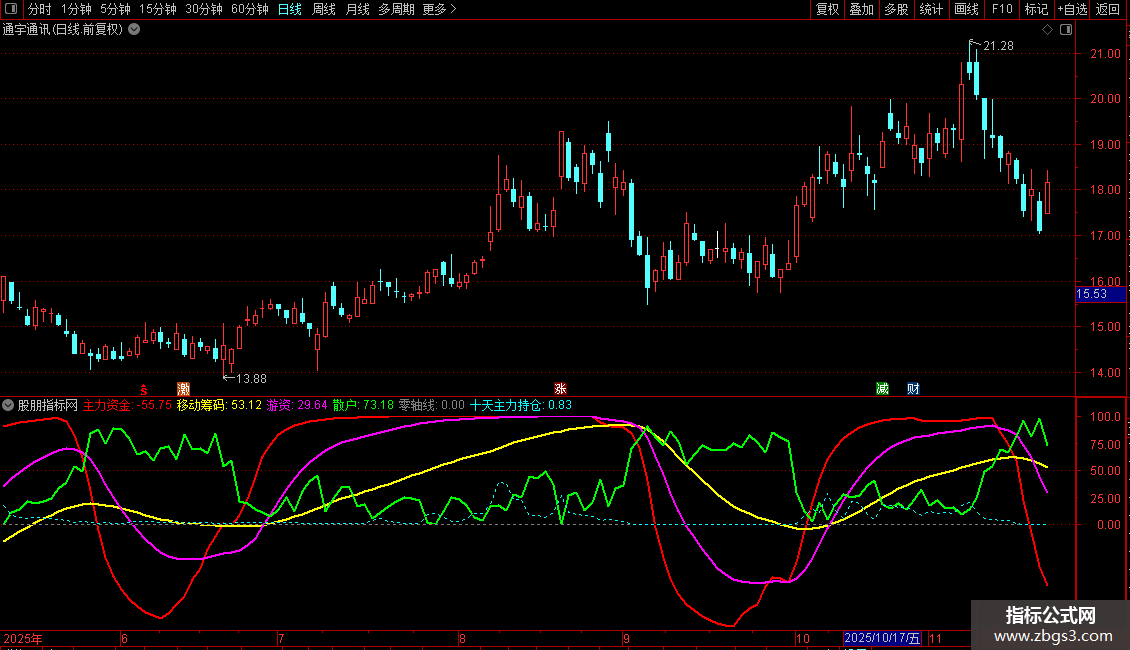
Task: Click the 标记 mark button
Action: [1036, 9]
